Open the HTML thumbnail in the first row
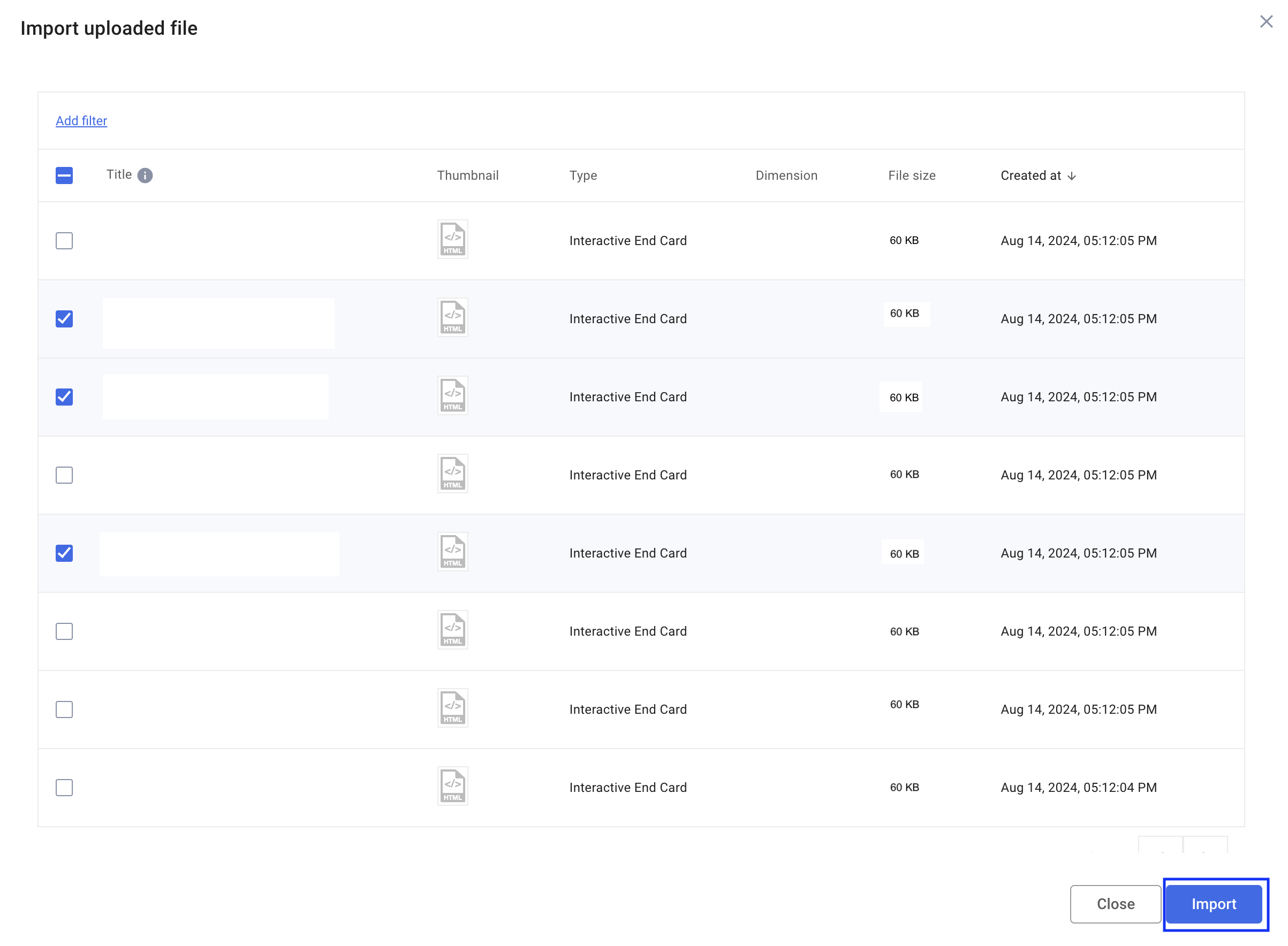 [452, 238]
